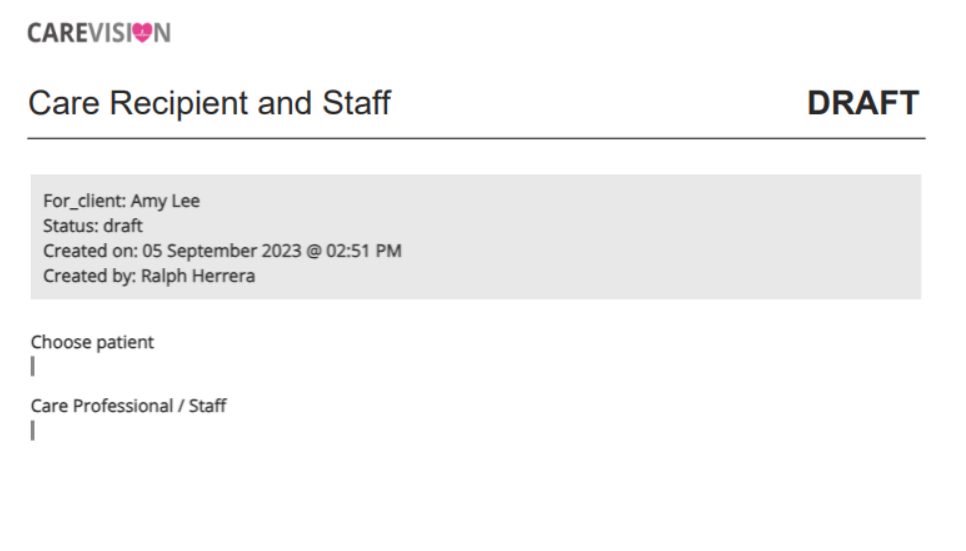Click the Care Professional / Staff label
The width and height of the screenshot is (966, 551).
point(129,406)
